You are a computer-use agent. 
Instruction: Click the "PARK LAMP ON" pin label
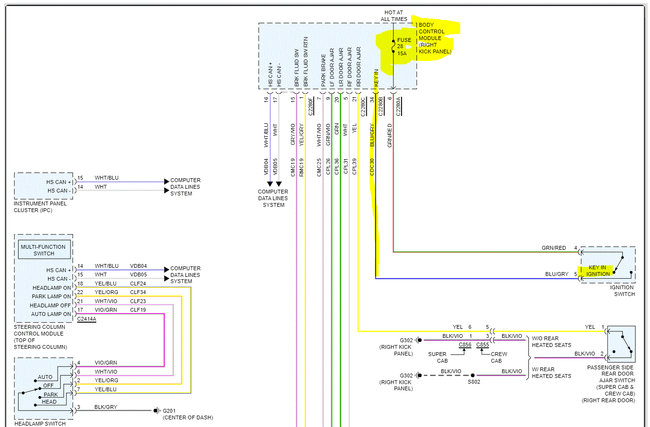click(x=51, y=296)
